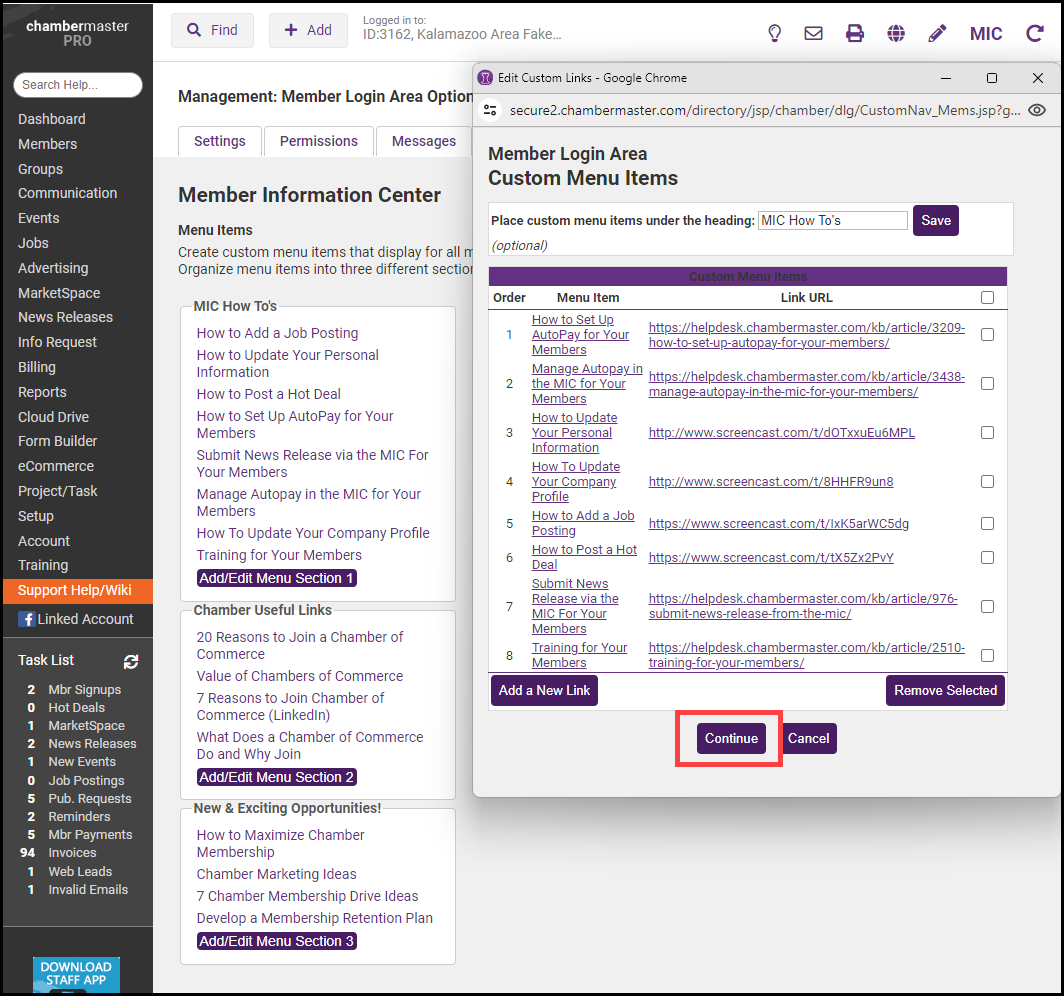Check the box for How to Set Up AutoPay
Image resolution: width=1064 pixels, height=996 pixels.
pyautogui.click(x=987, y=335)
